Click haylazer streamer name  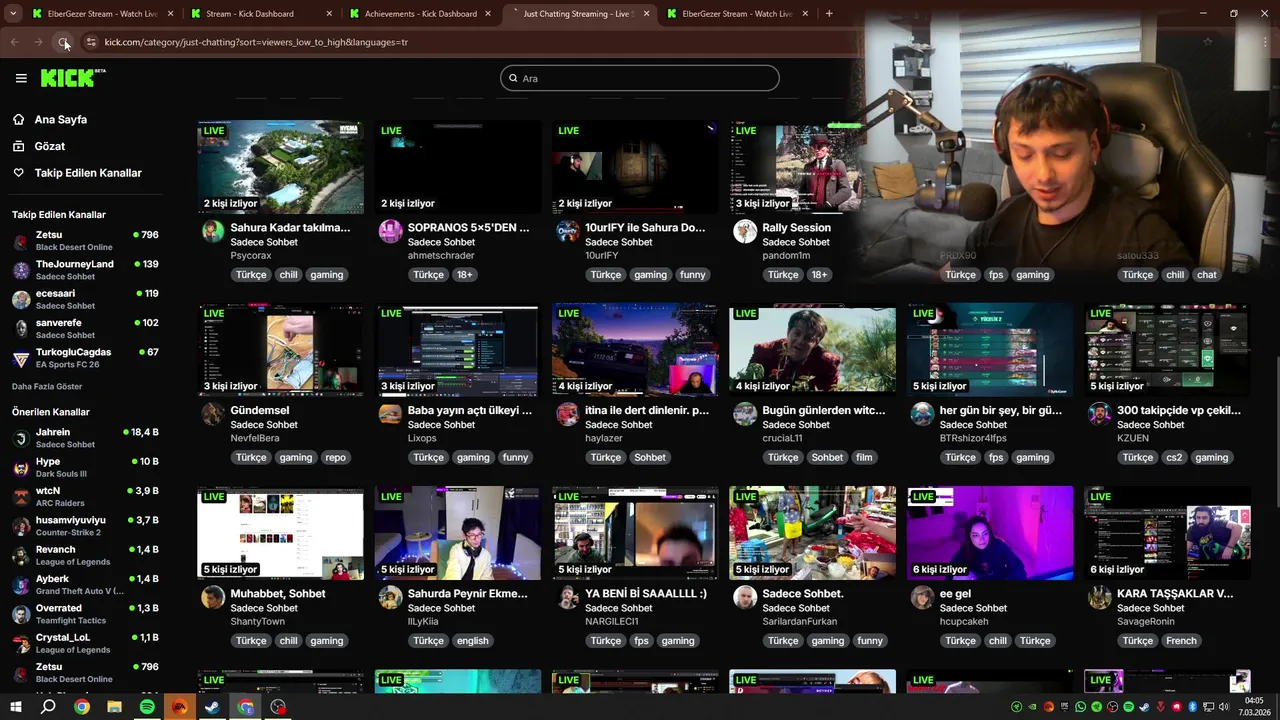(x=604, y=438)
